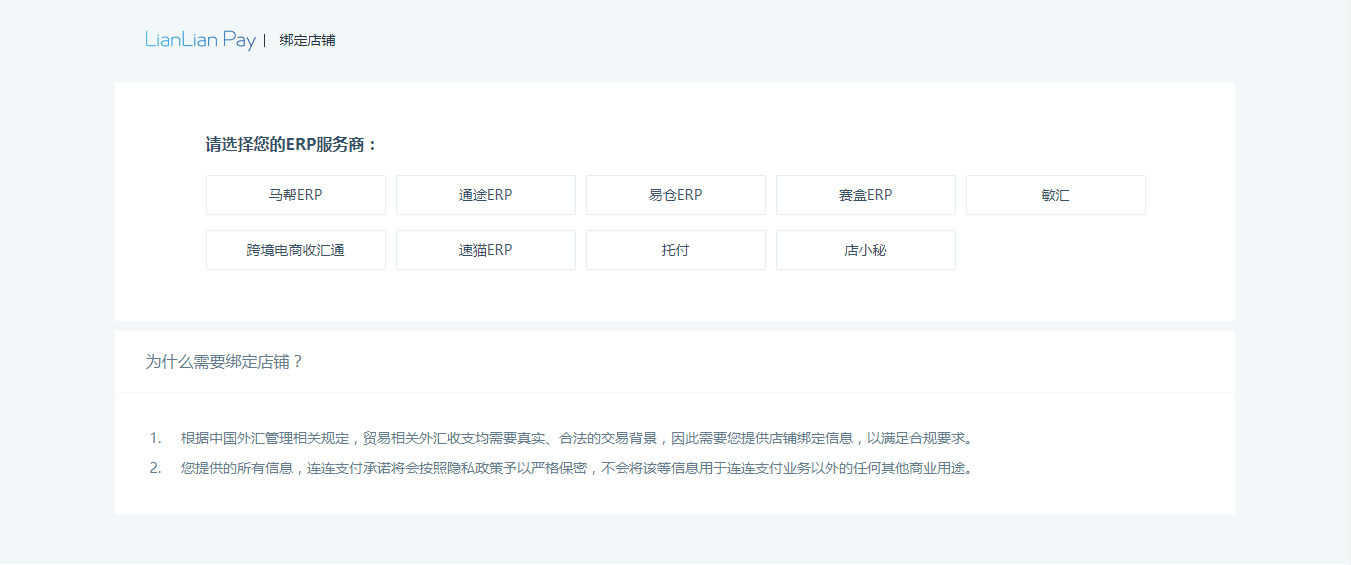The image size is (1351, 565).
Task: Select the 易仓ERP option
Action: pyautogui.click(x=676, y=195)
